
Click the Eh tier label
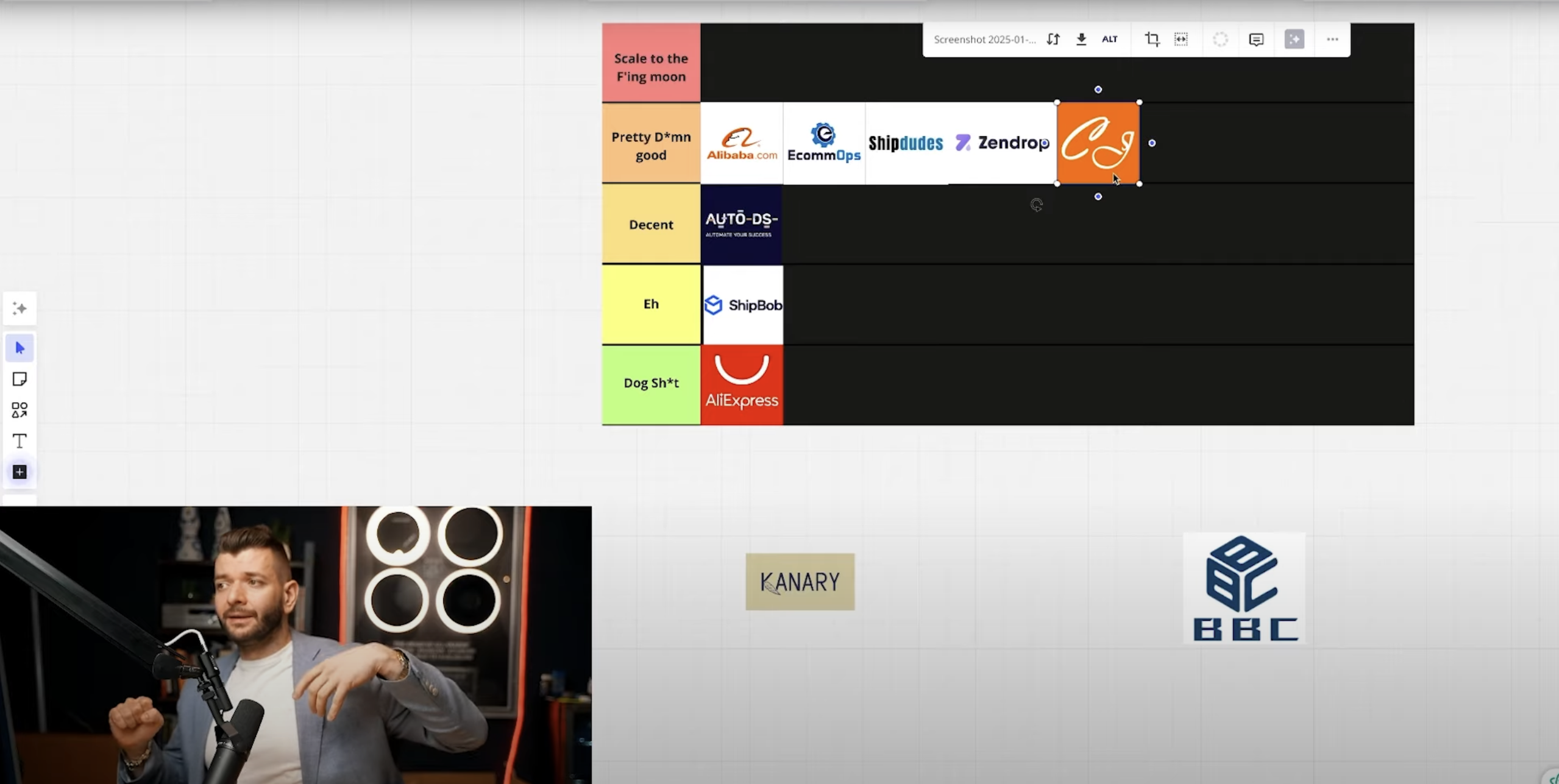651,304
